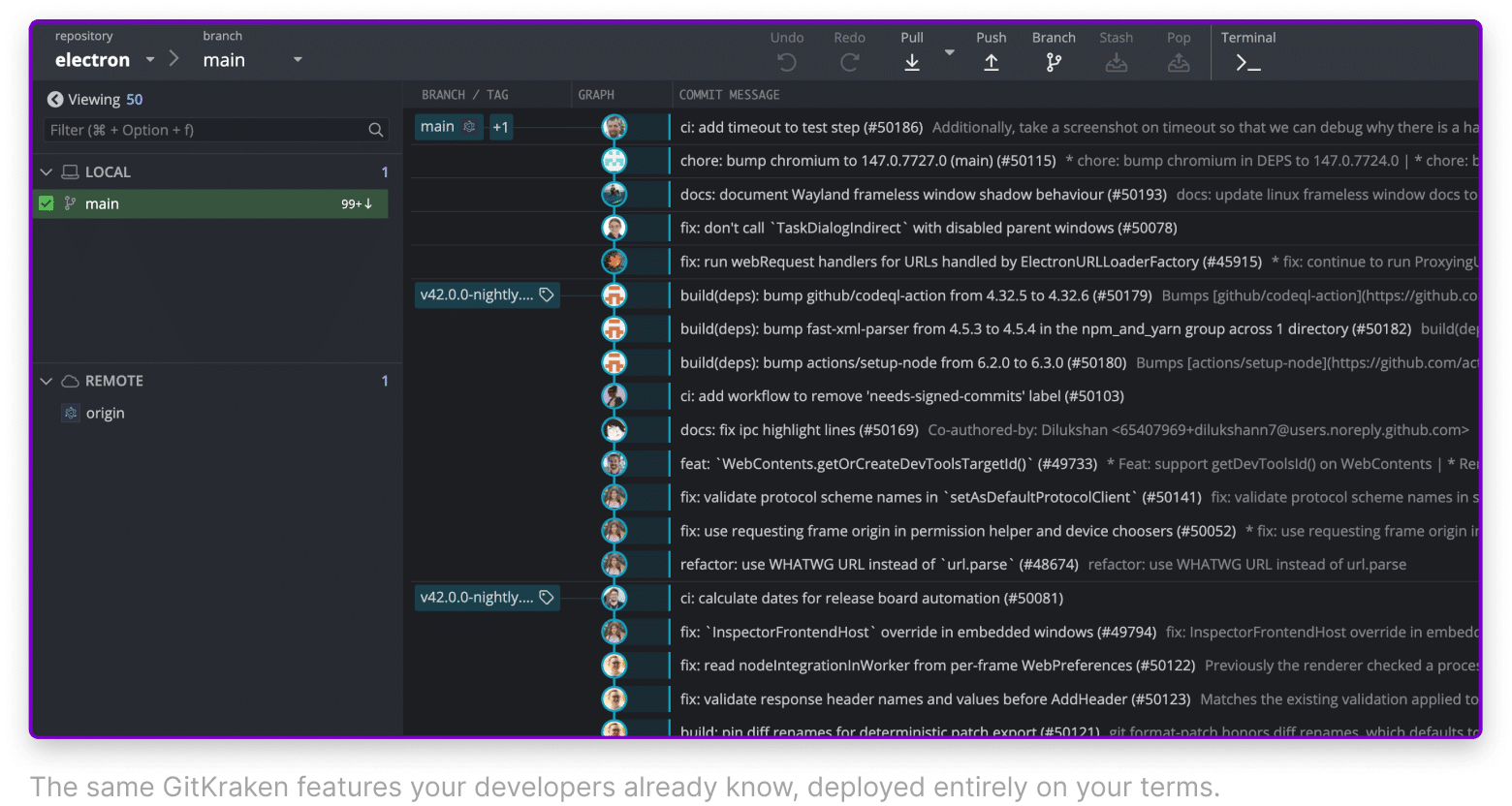Open the branch main dropdown
Screen dimensions: 1512x806
click(298, 60)
